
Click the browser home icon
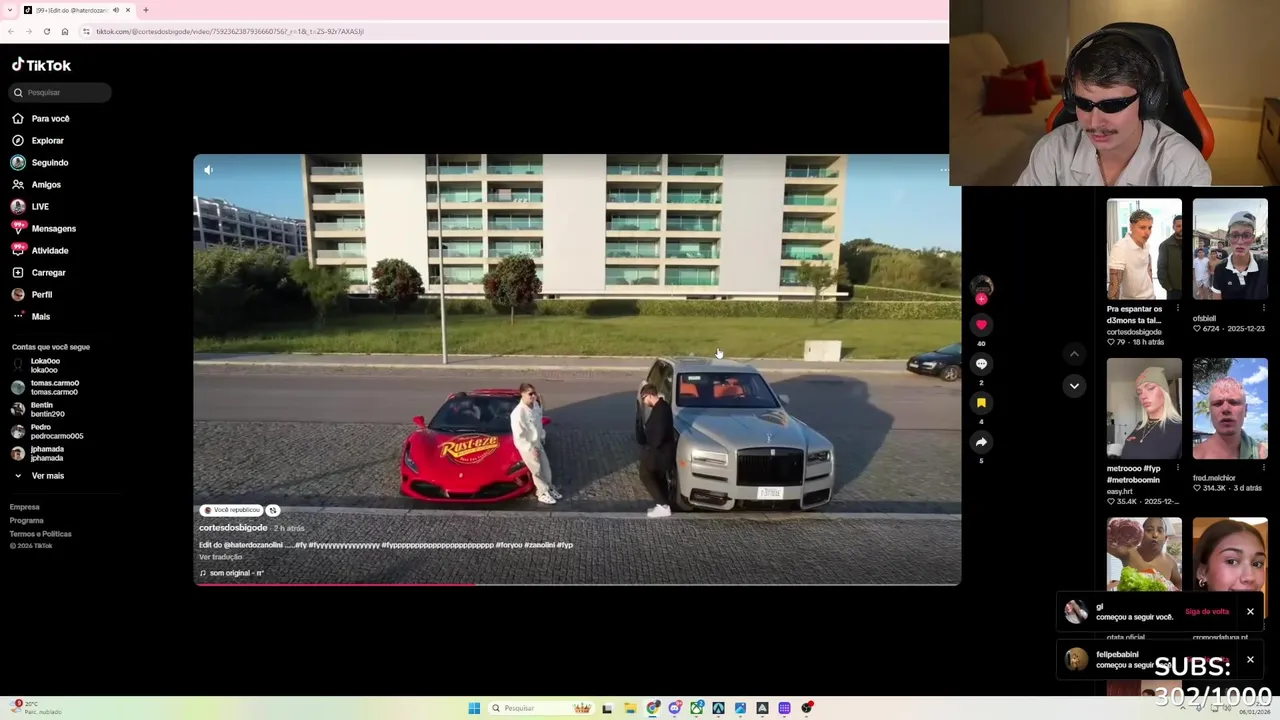tap(65, 31)
